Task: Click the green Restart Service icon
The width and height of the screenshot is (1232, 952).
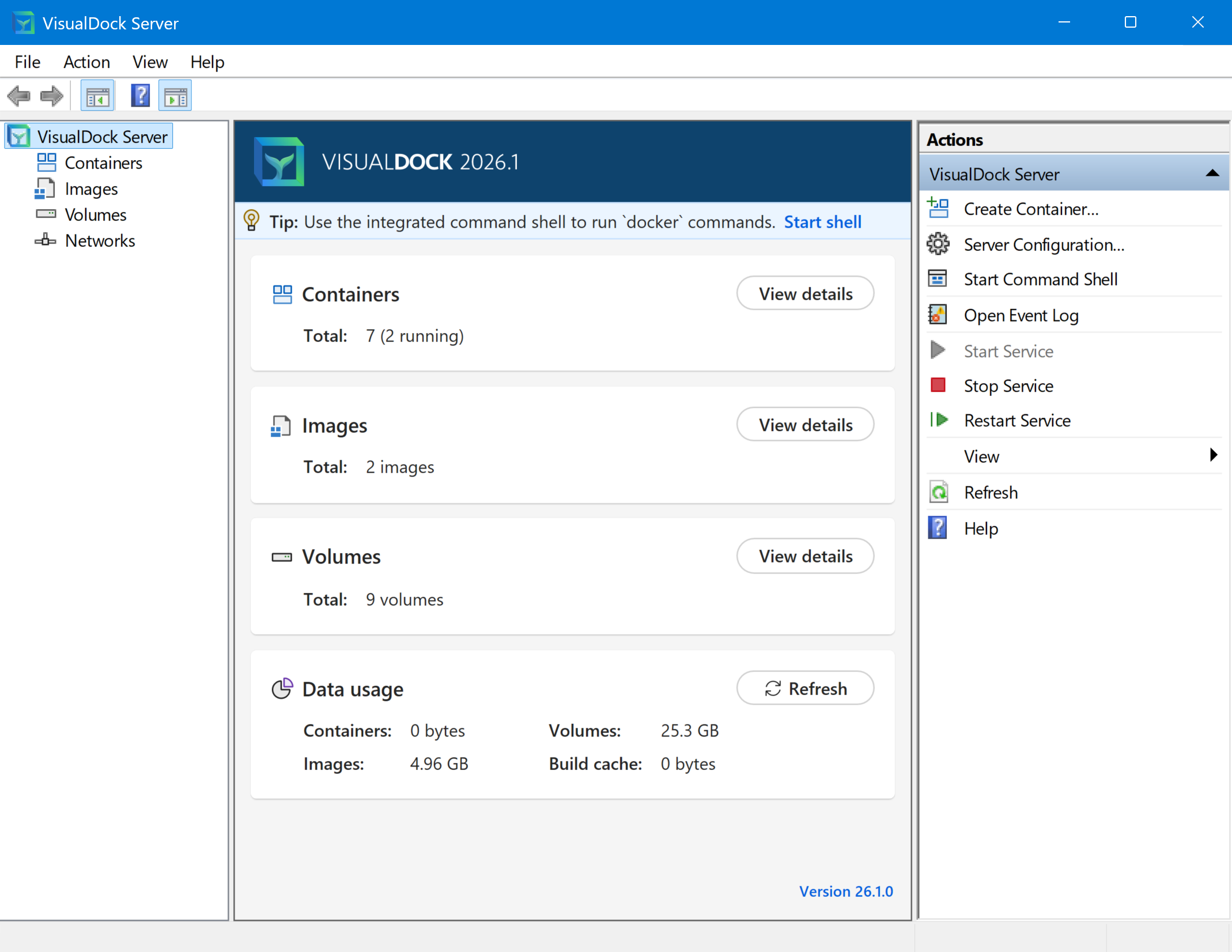Action: click(x=938, y=420)
